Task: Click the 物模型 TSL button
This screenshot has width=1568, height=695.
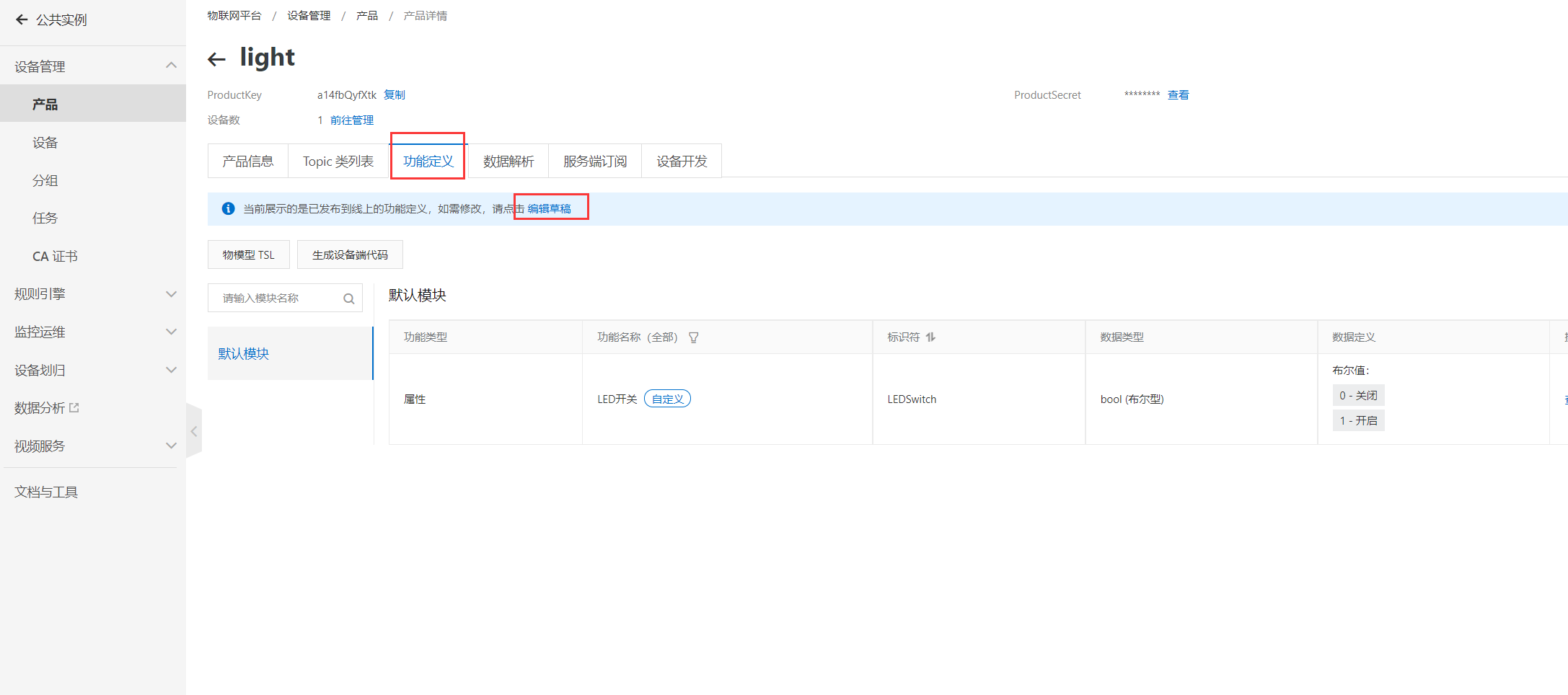Action: coord(249,254)
